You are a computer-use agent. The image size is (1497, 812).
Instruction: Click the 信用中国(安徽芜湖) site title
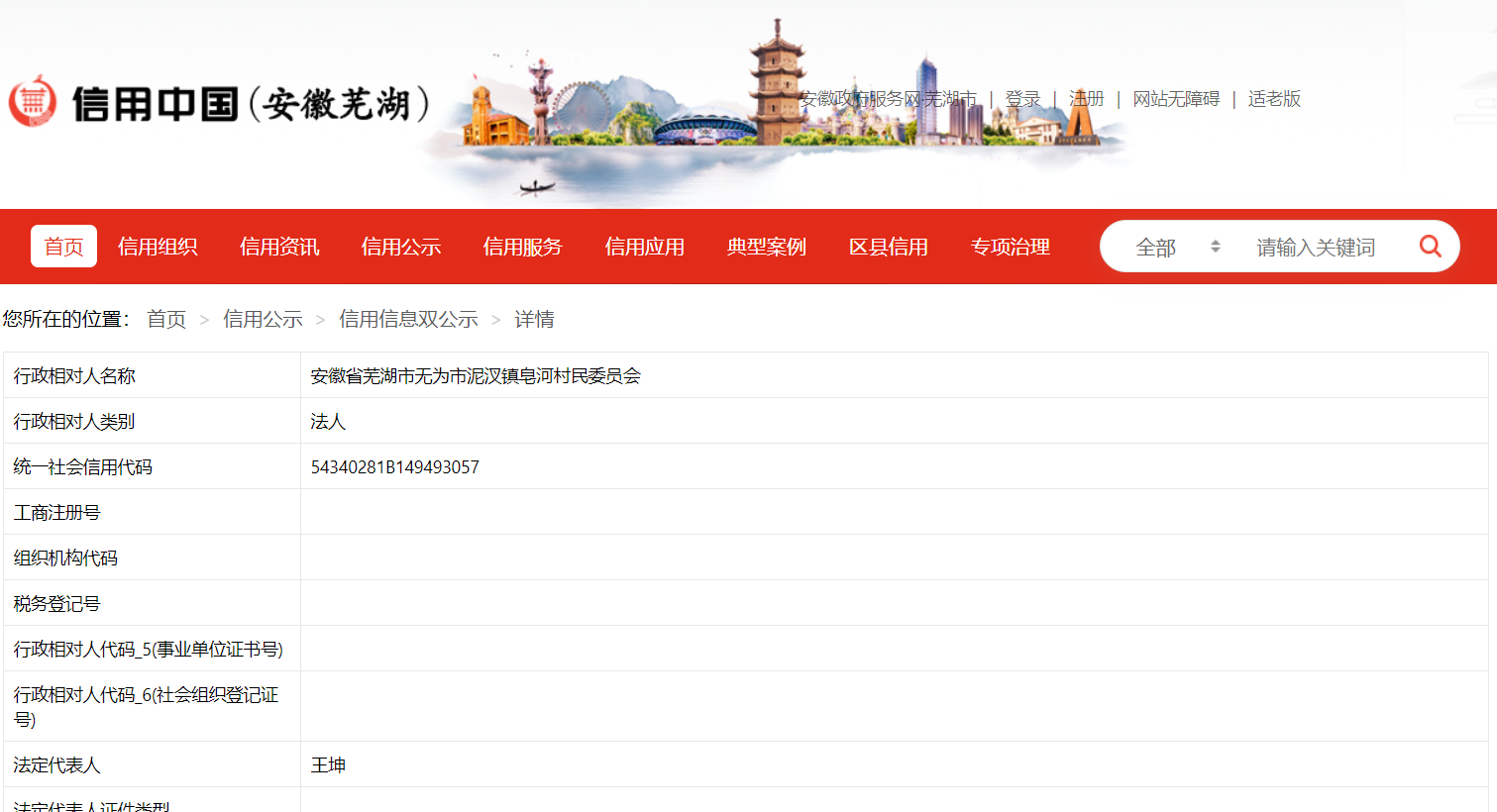coord(251,103)
